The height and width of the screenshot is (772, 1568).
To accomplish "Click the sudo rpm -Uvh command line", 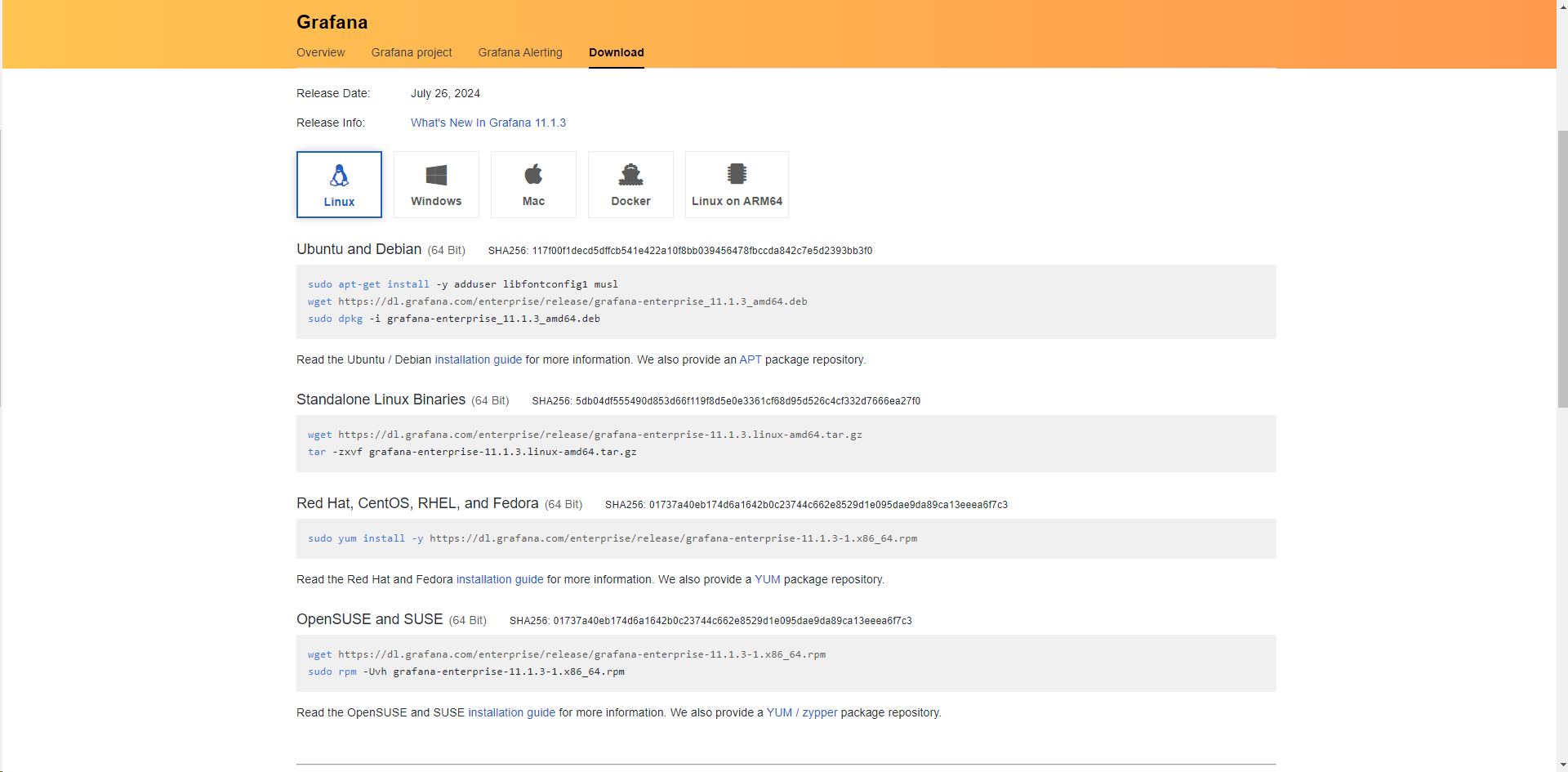I will click(466, 672).
